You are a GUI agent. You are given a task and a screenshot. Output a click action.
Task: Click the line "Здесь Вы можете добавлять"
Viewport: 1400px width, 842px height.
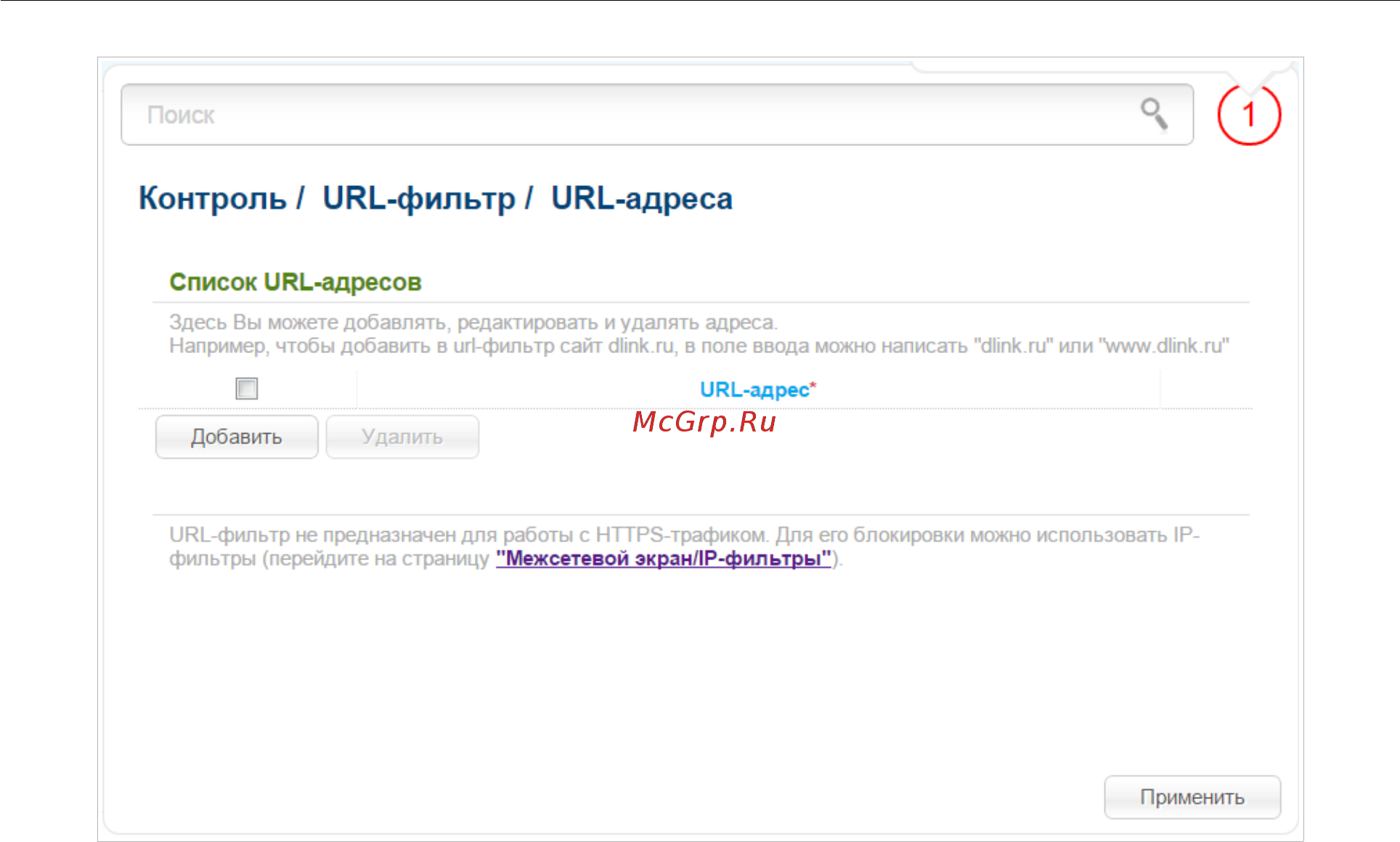click(473, 322)
